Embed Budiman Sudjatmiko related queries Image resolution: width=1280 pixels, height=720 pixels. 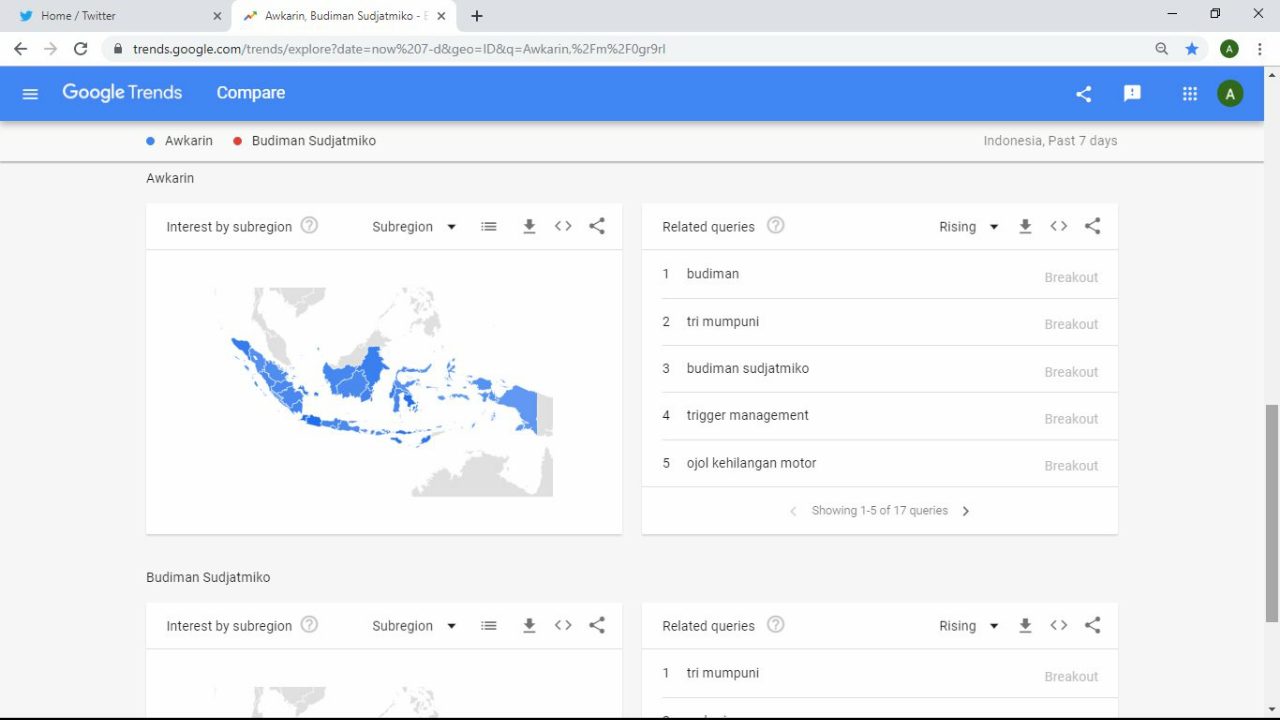[x=1059, y=625]
